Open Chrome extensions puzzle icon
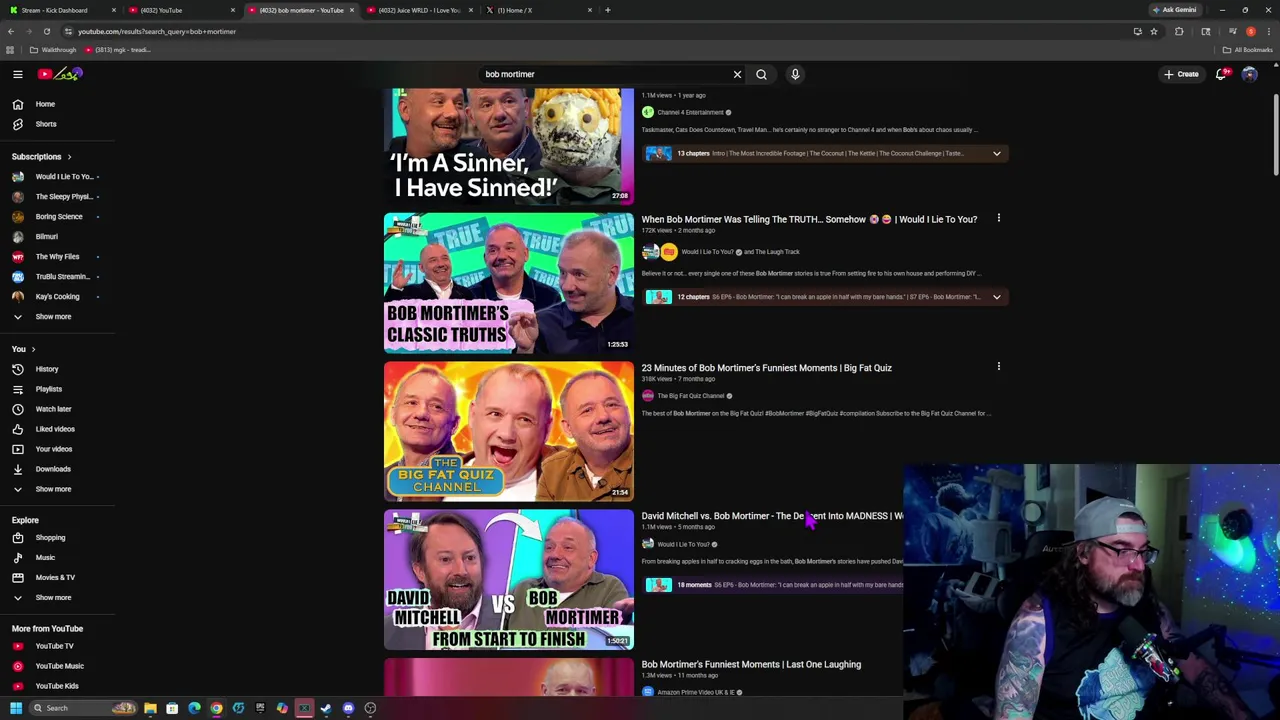1280x720 pixels. tap(1179, 31)
